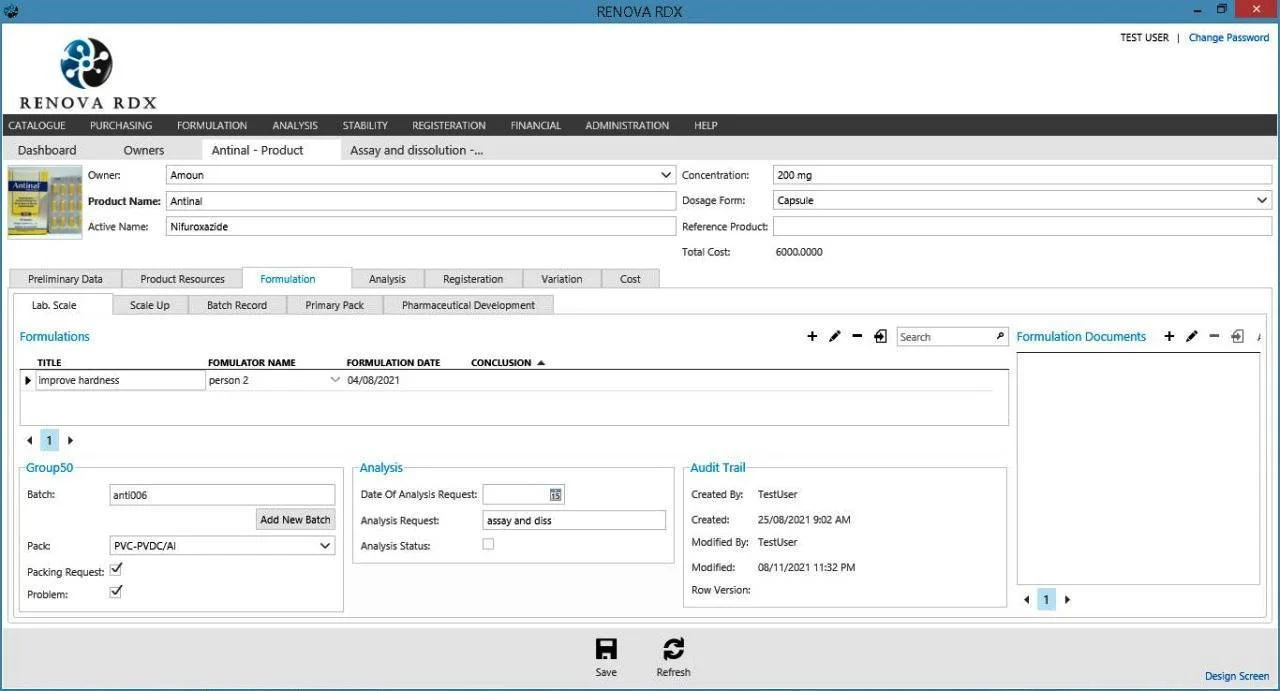The height and width of the screenshot is (691, 1280).
Task: Click the Save disk icon
Action: point(606,649)
